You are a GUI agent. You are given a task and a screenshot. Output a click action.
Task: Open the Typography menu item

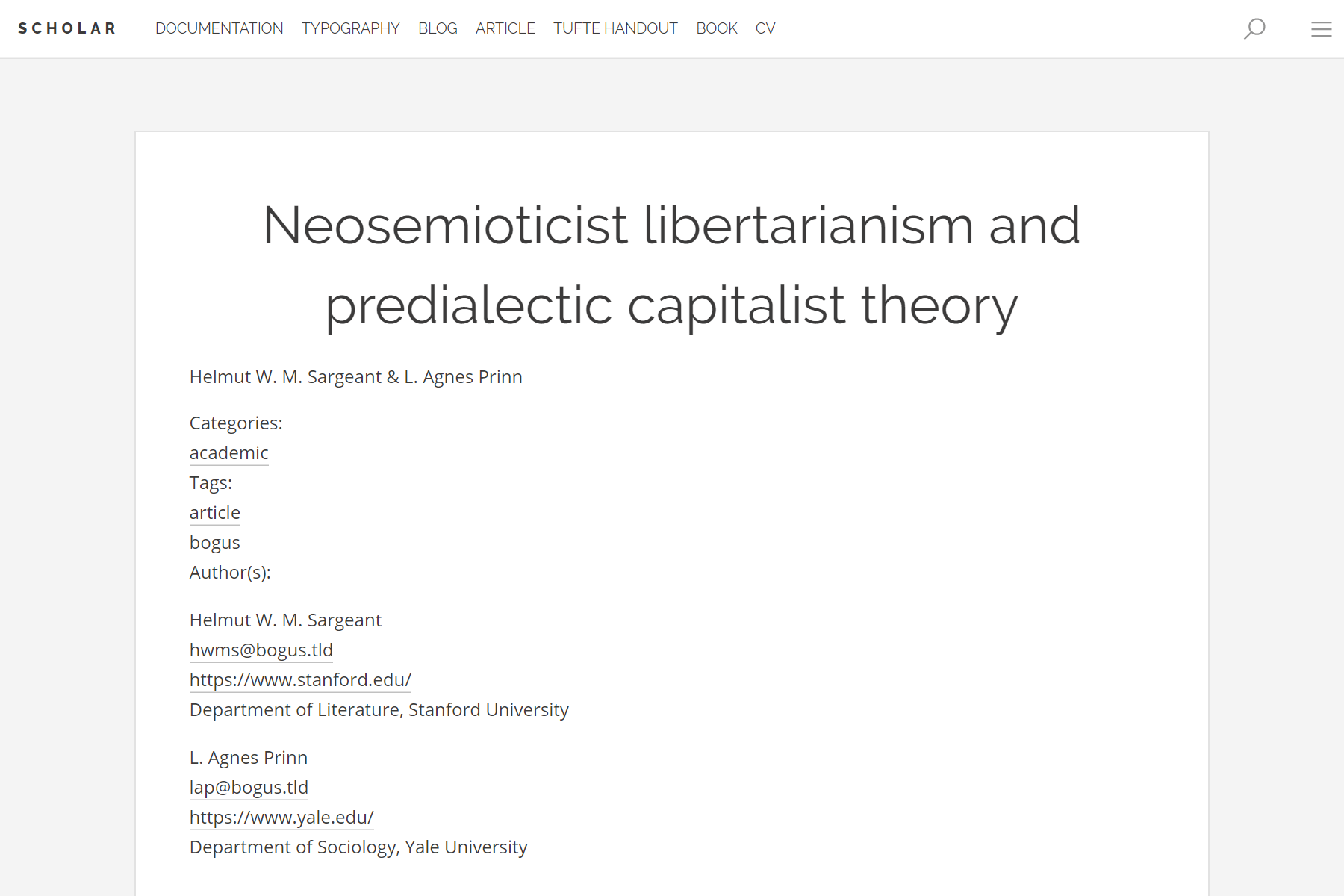(350, 28)
